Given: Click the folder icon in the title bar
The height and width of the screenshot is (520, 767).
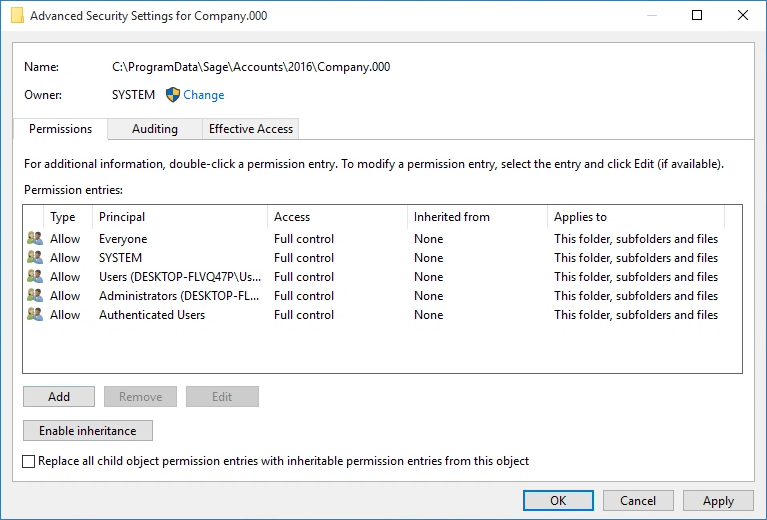Looking at the screenshot, I should pos(17,16).
